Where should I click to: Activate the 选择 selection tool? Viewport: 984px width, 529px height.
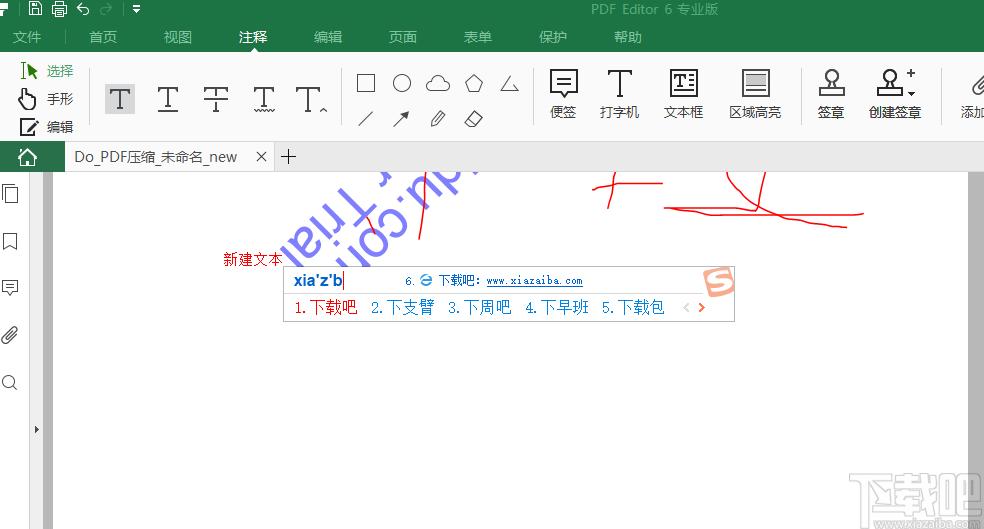46,71
